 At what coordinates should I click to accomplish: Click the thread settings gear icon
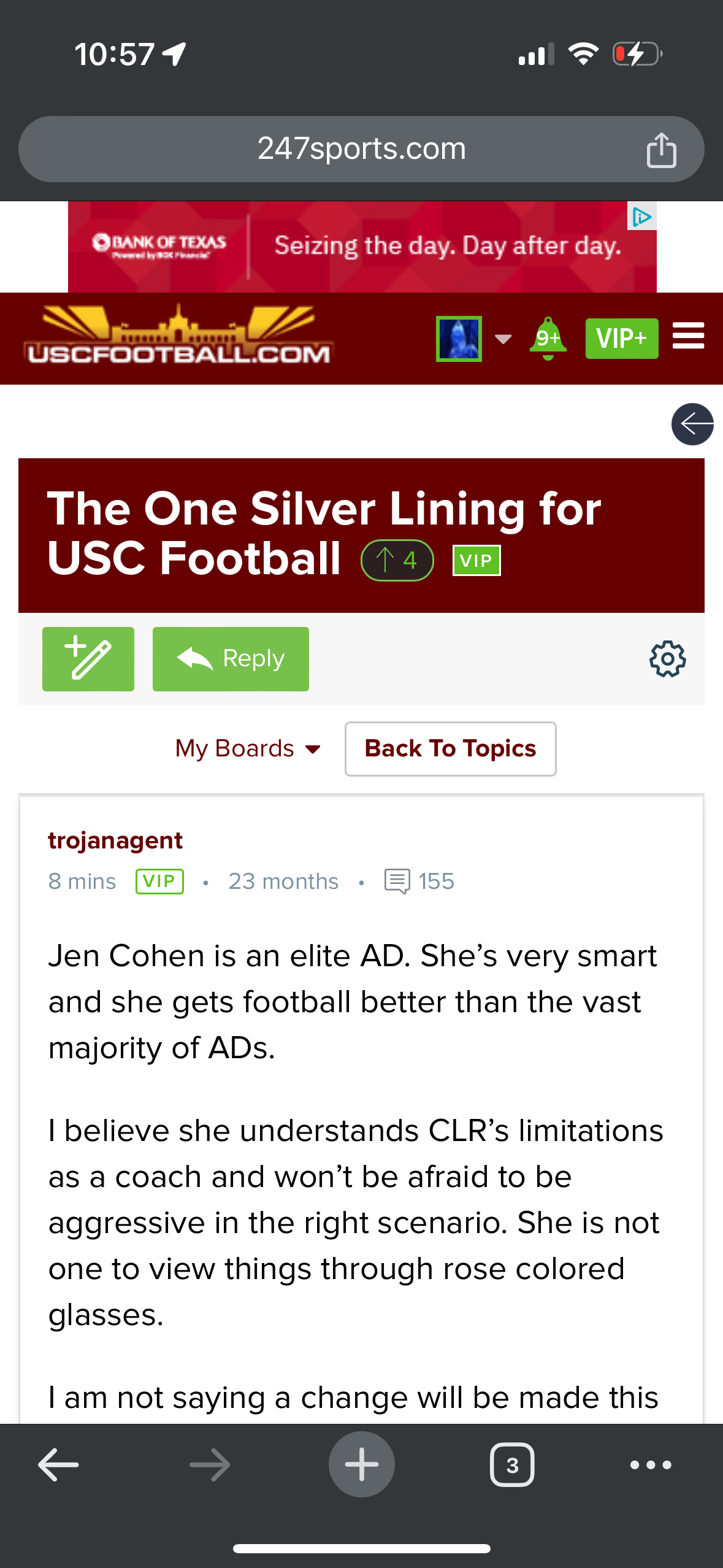pos(667,659)
